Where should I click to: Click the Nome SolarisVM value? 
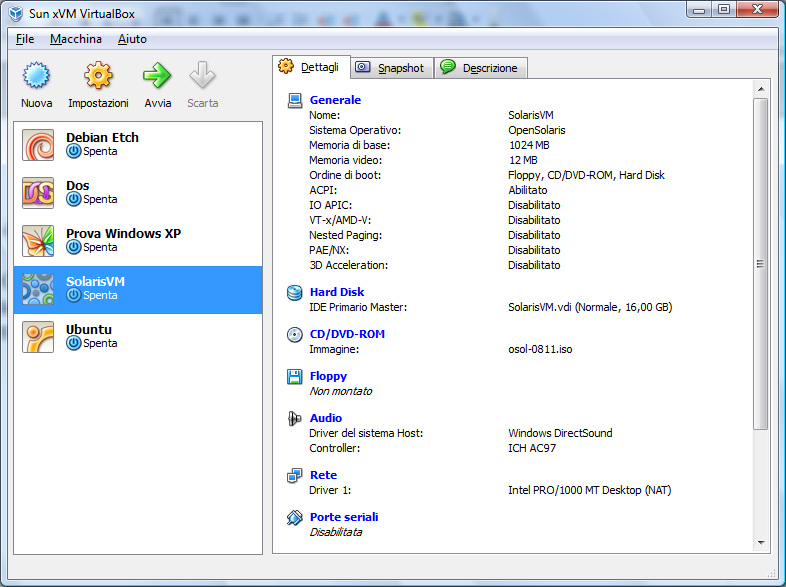pyautogui.click(x=530, y=115)
